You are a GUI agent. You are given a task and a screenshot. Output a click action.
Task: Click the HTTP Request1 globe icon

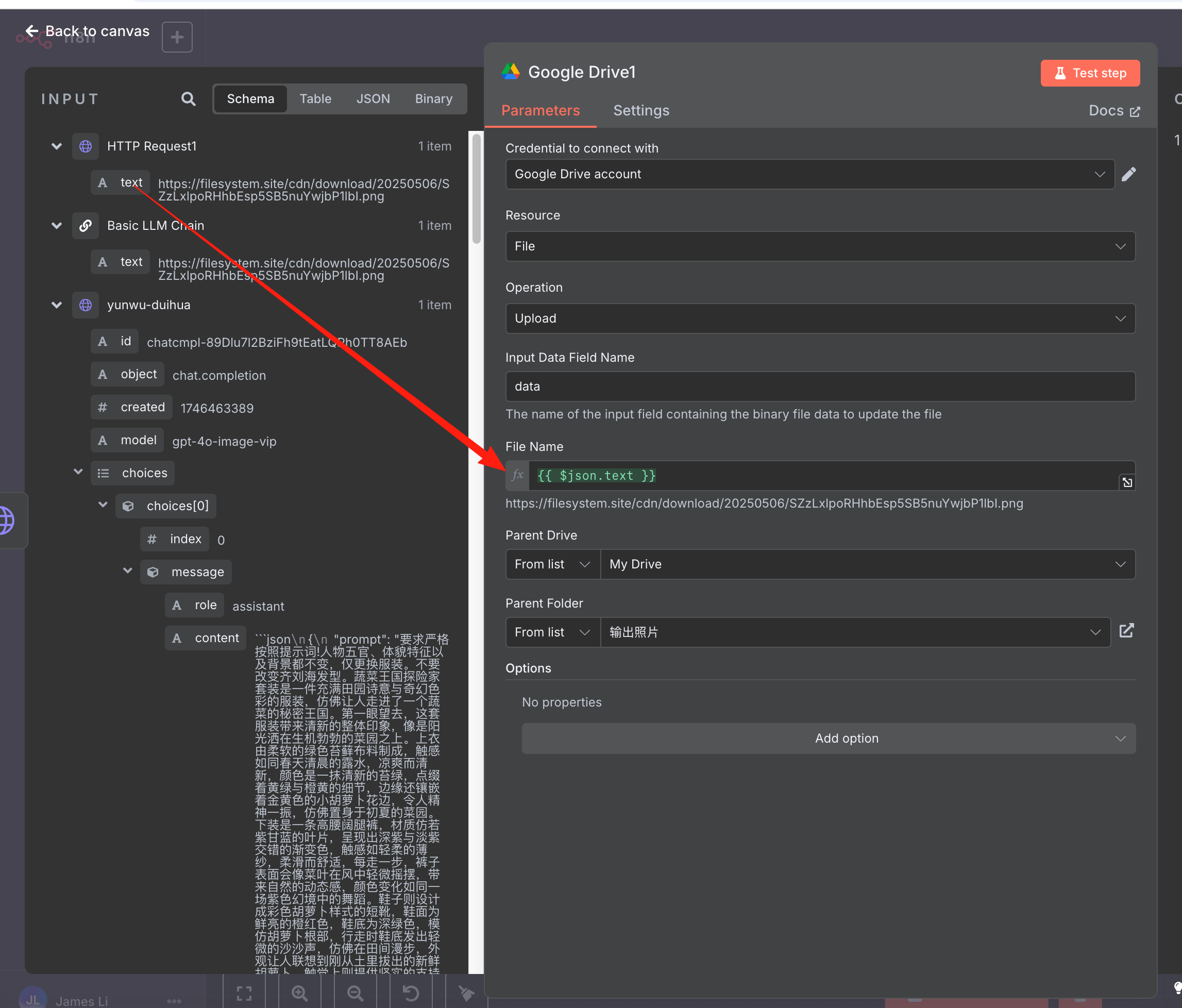(86, 146)
